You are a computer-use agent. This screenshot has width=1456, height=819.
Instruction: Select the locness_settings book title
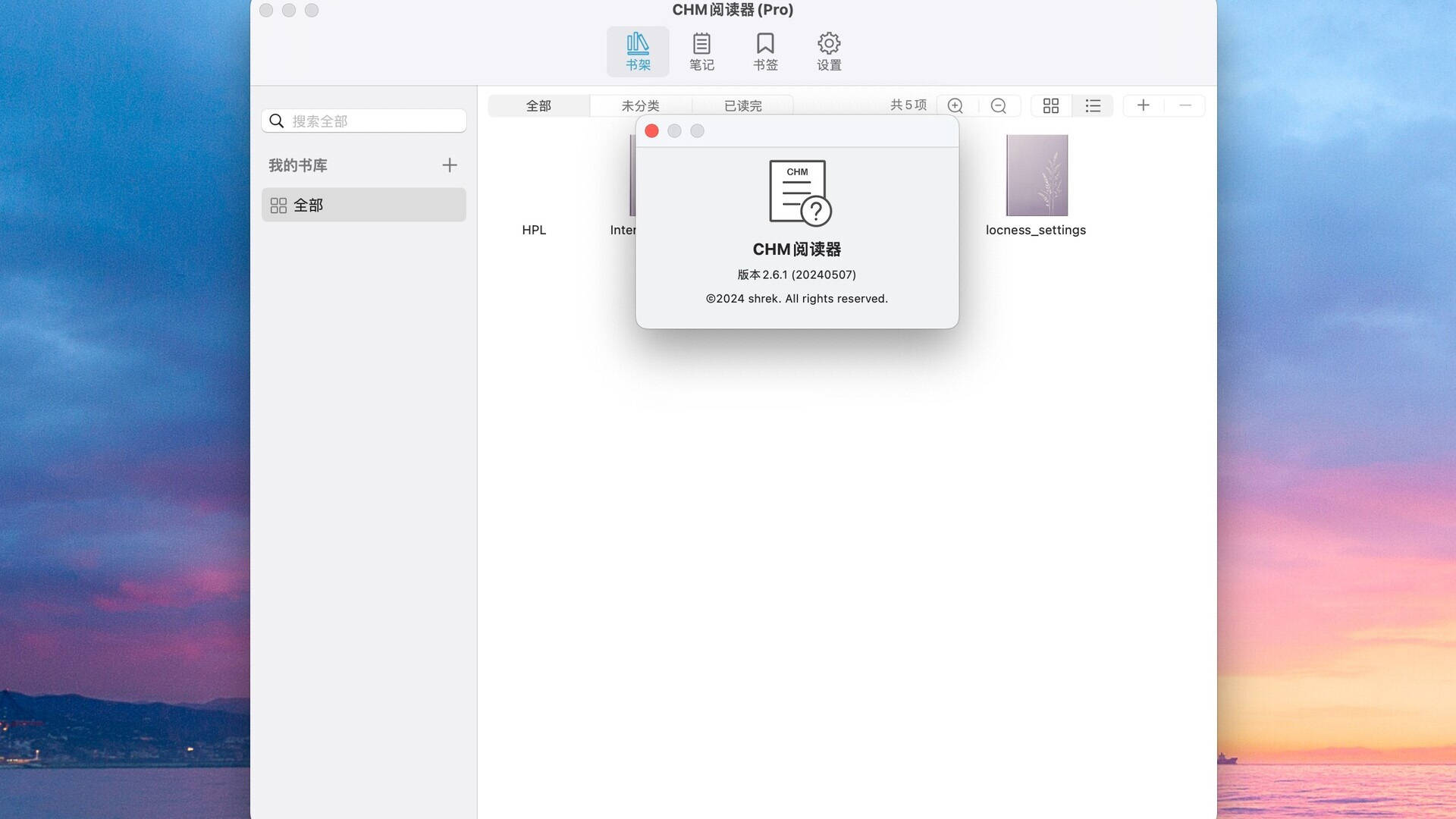tap(1036, 230)
